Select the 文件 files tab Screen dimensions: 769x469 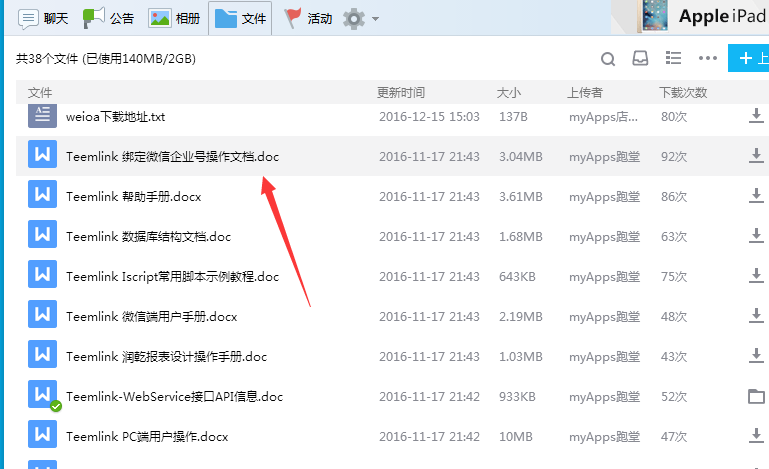240,19
